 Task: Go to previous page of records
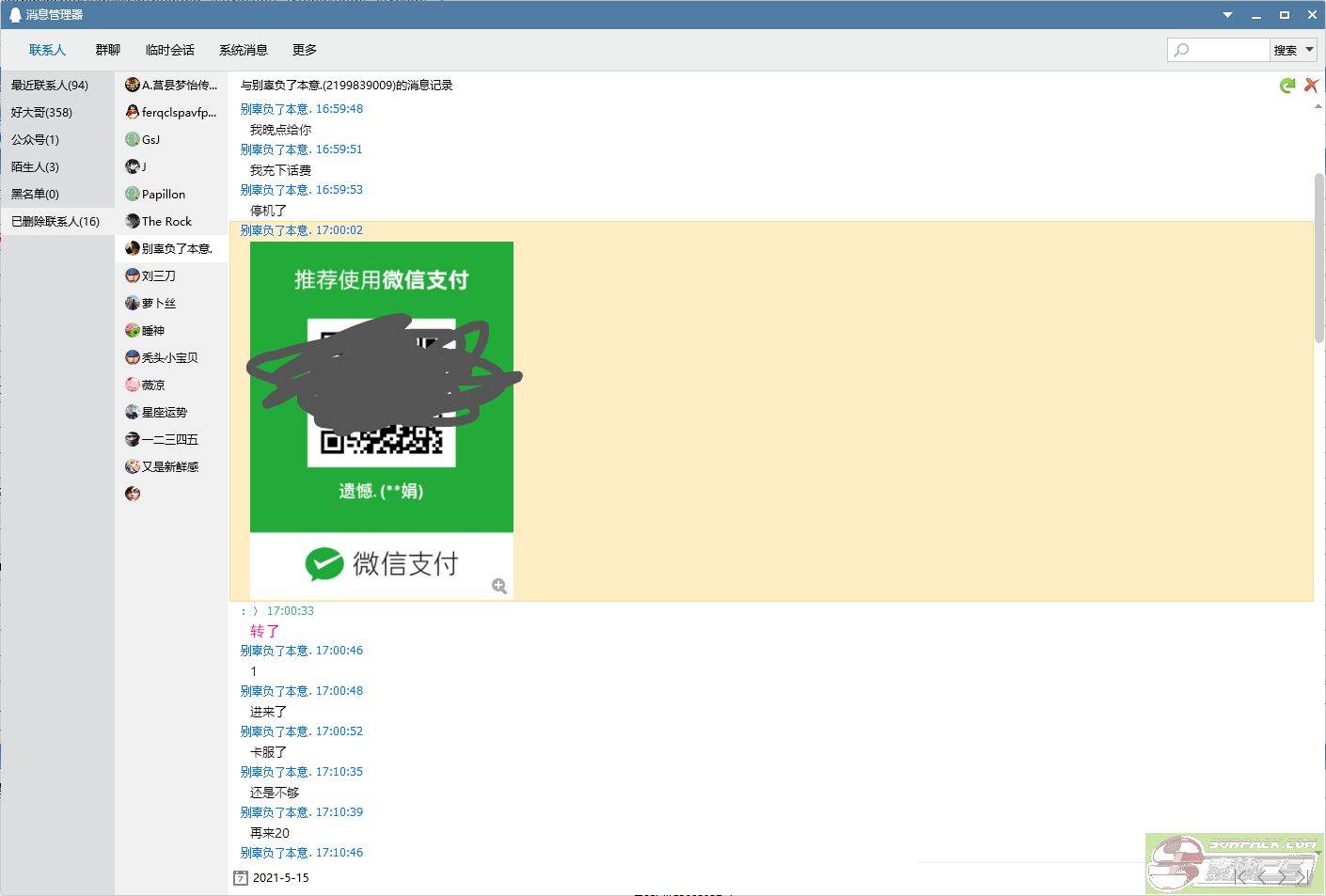1260,876
